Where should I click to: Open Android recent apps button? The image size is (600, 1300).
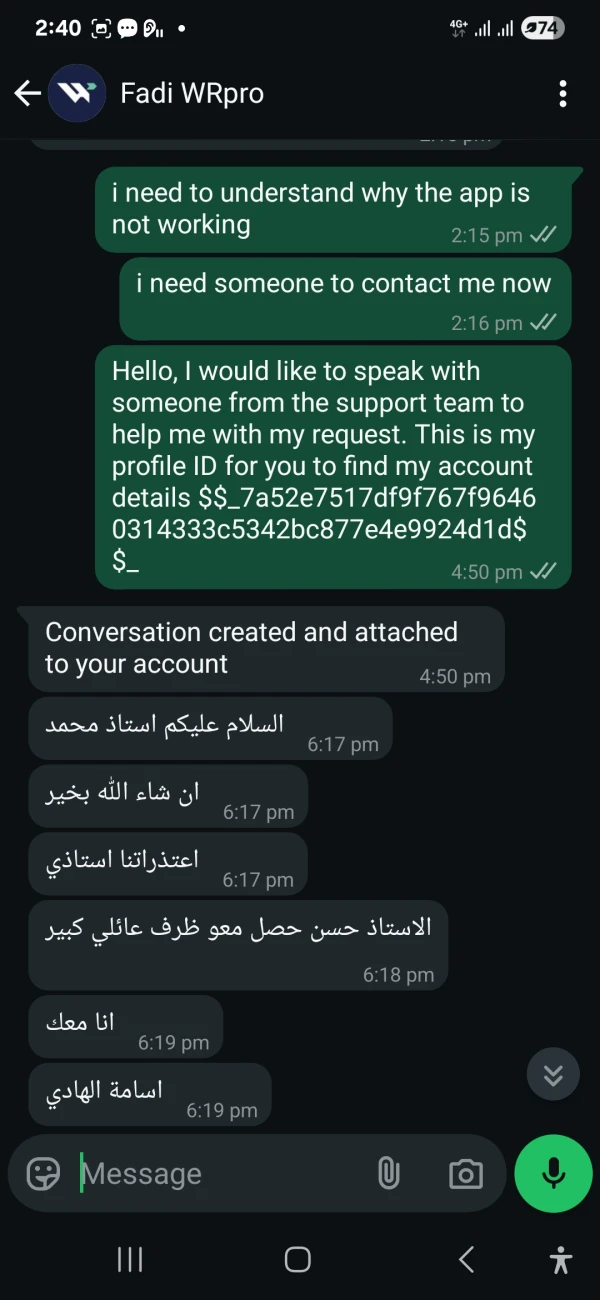pyautogui.click(x=130, y=1259)
